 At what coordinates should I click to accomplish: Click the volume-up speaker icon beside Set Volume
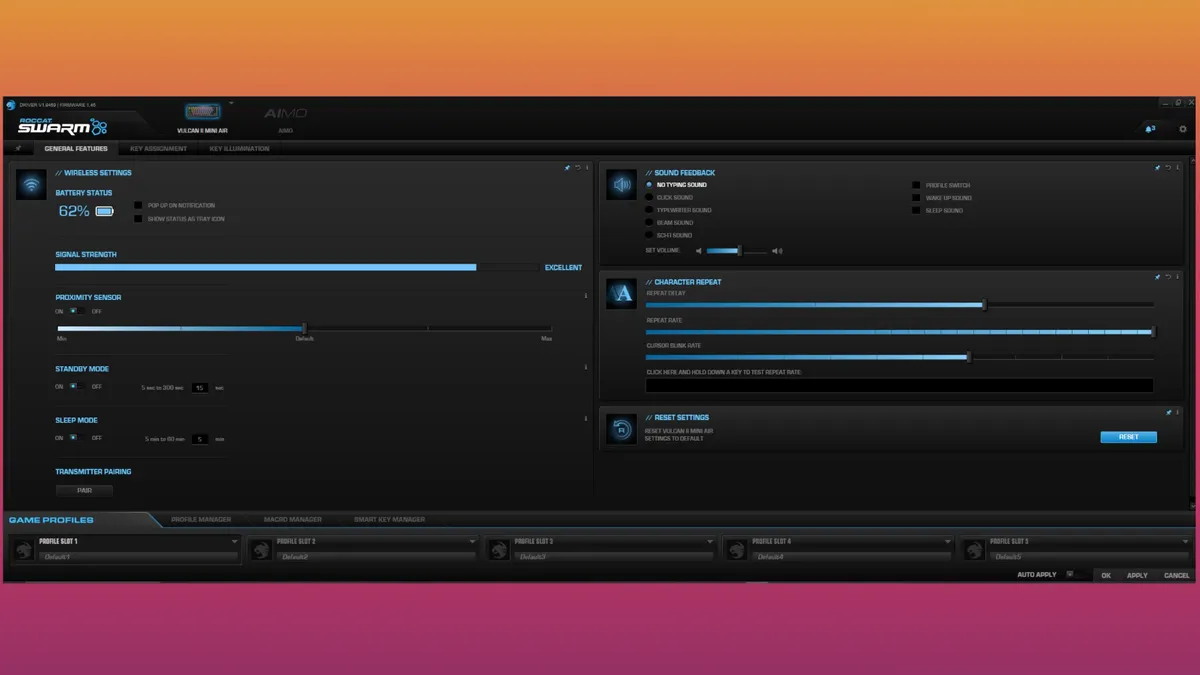777,251
